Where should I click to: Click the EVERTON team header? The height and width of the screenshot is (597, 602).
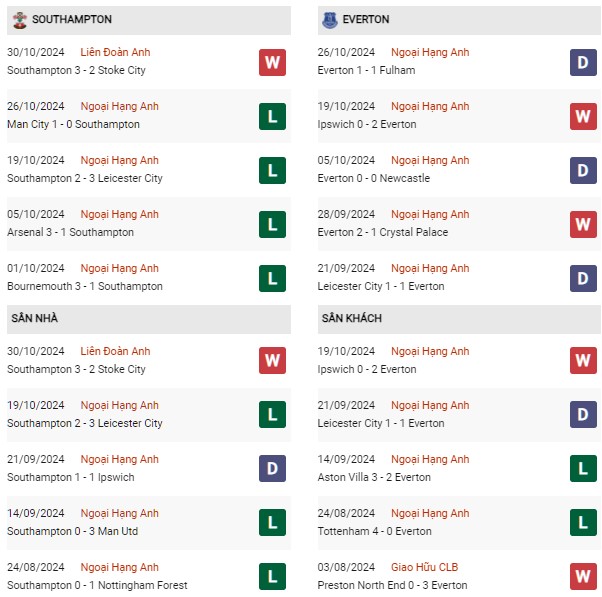point(368,20)
